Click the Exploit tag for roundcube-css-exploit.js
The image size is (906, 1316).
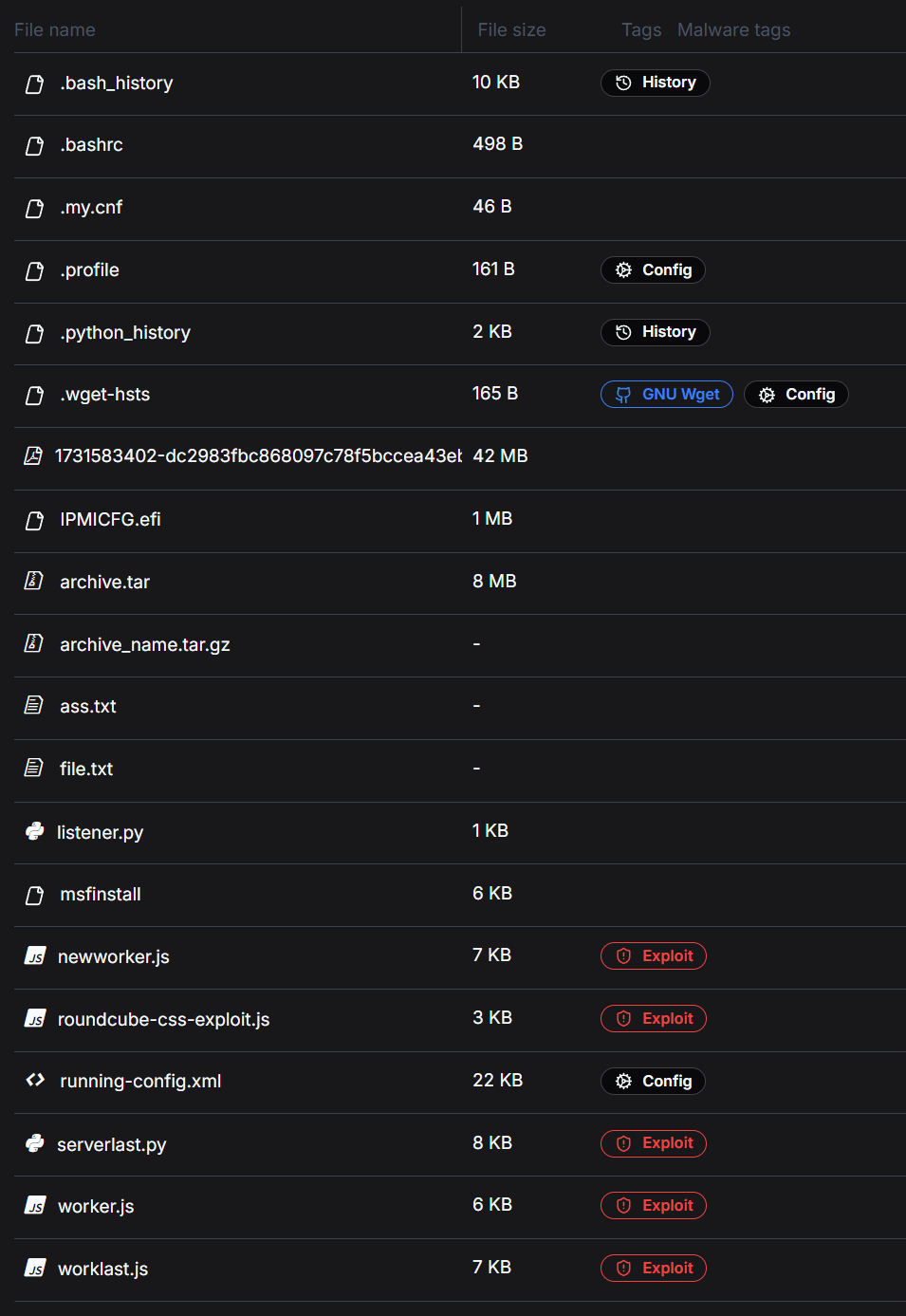(654, 1019)
